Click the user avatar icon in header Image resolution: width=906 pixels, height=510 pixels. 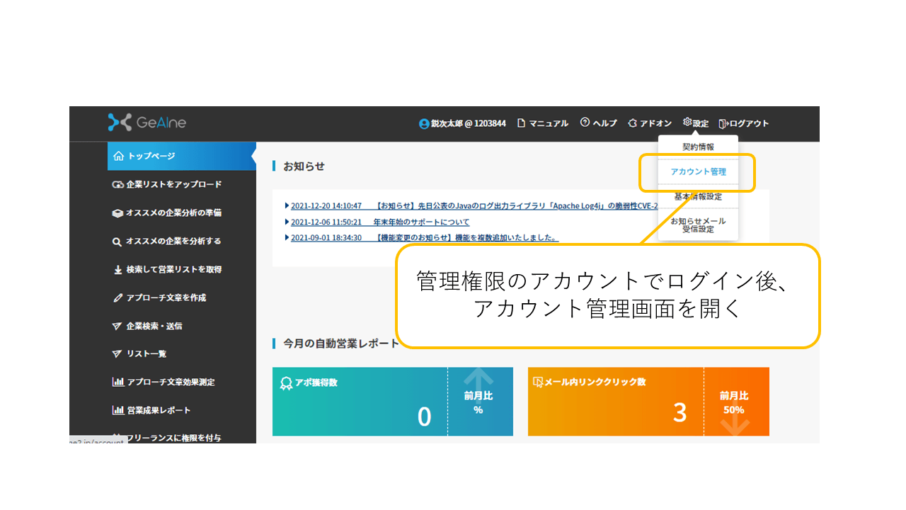[x=424, y=124]
